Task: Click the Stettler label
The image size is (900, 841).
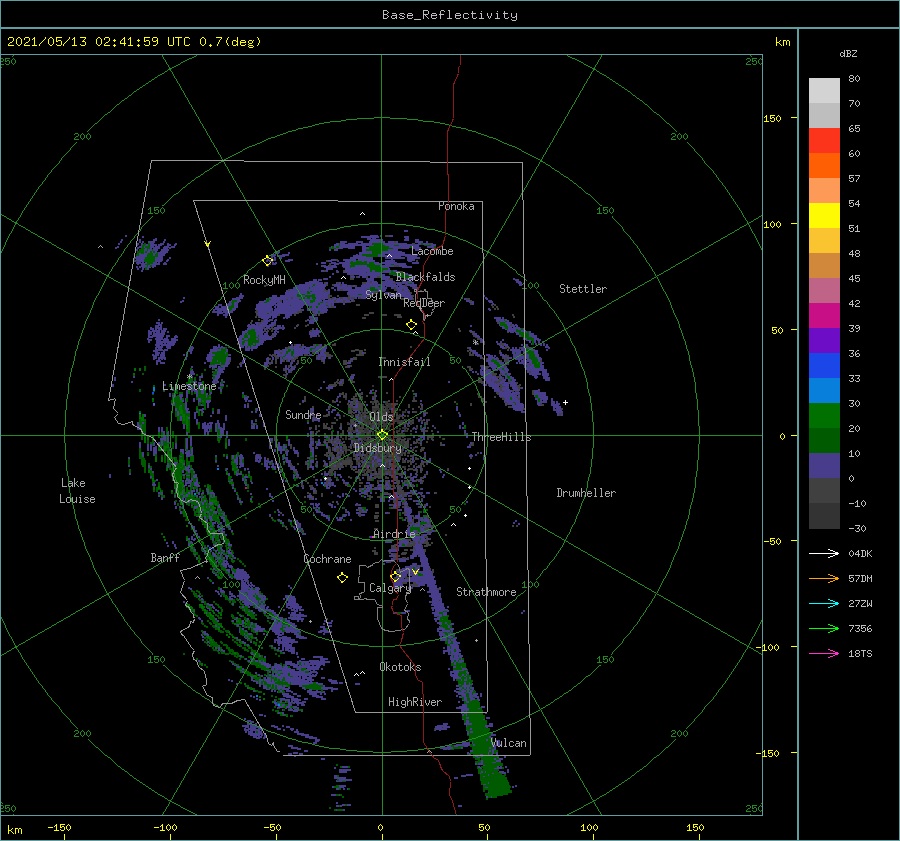Action: tap(583, 289)
